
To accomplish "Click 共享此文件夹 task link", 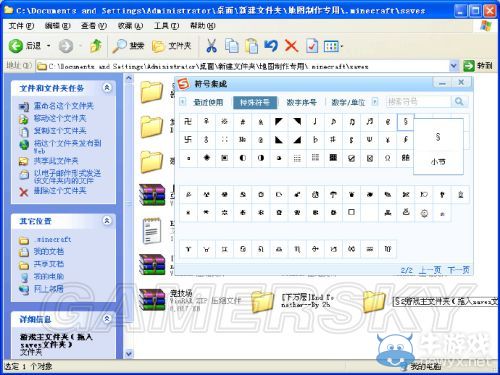I will click(x=56, y=161).
